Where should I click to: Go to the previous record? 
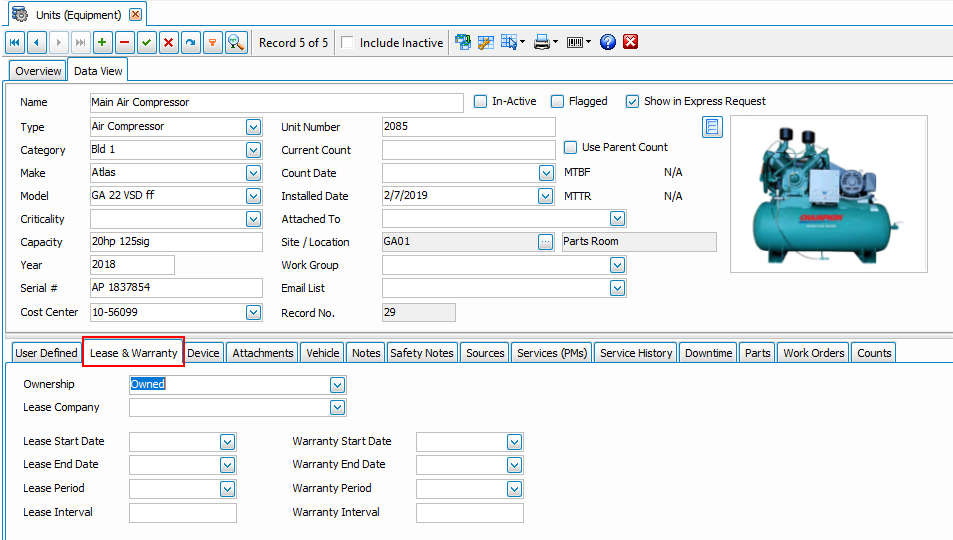pos(36,43)
